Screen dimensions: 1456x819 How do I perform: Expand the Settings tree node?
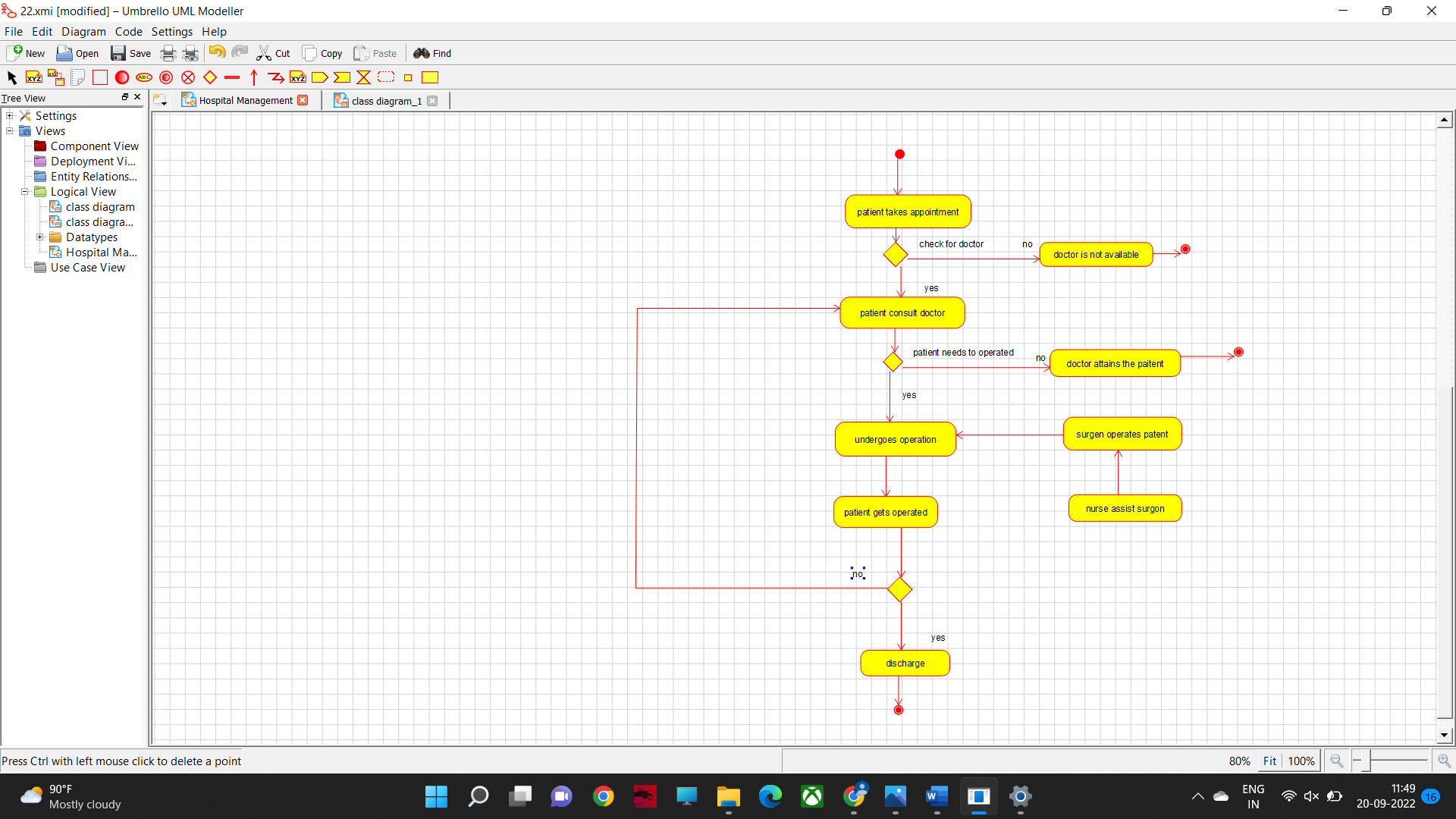coord(10,116)
